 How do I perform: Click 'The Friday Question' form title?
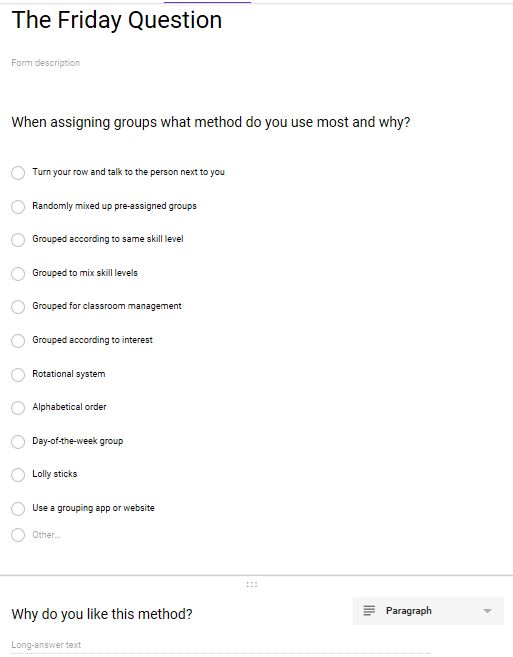117,20
